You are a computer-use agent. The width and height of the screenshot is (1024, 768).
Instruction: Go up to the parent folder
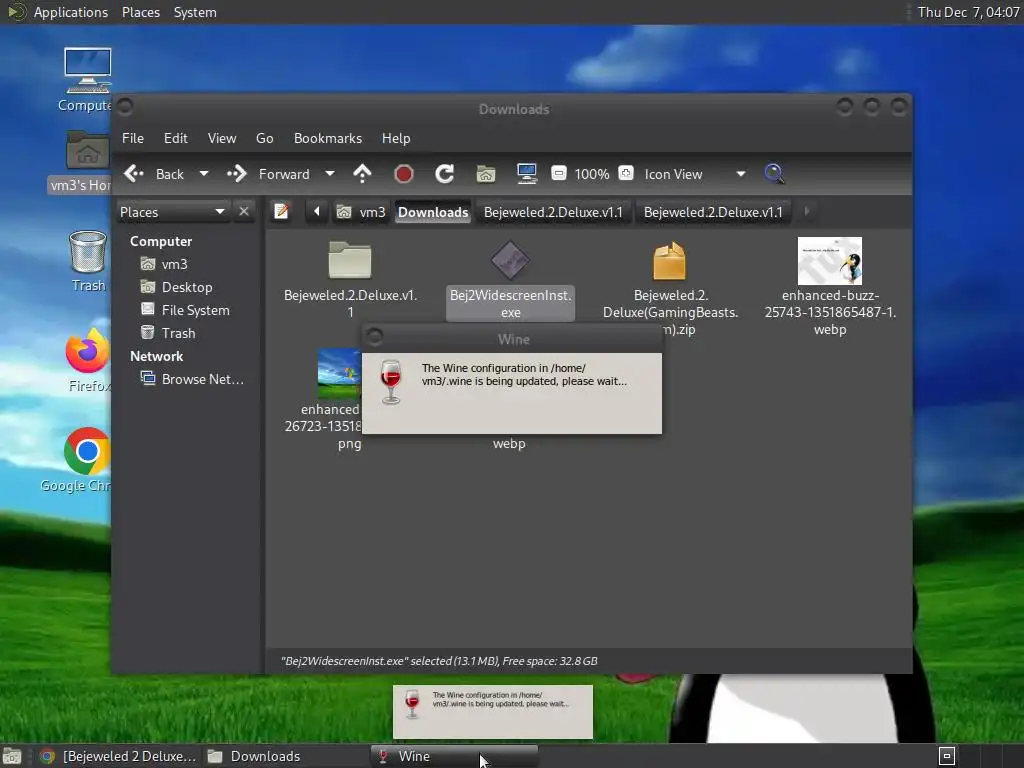[362, 174]
